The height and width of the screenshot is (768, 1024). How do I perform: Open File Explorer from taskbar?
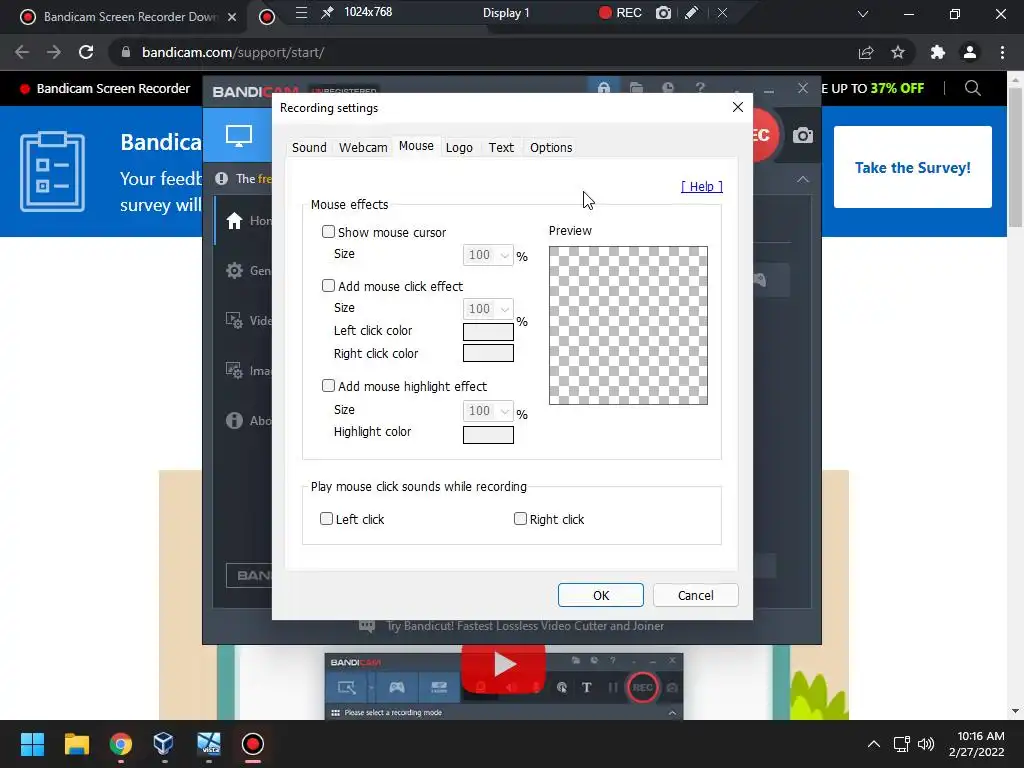tap(76, 744)
